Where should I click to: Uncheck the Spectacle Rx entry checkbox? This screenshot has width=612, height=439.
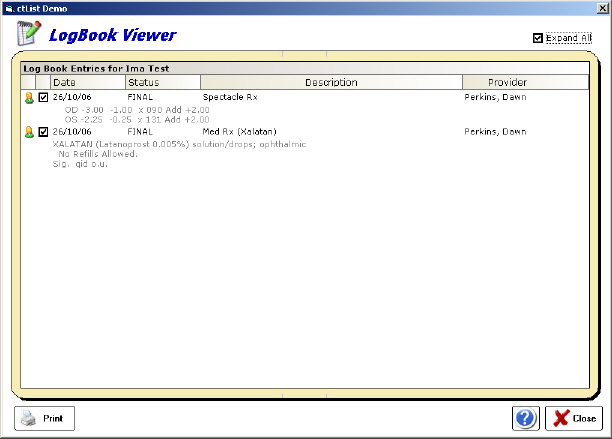[43, 97]
